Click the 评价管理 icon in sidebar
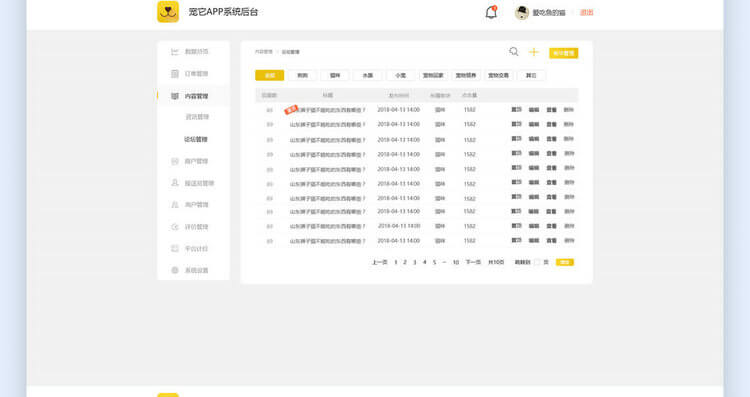Screen dimensions: 750x397 tap(175, 227)
